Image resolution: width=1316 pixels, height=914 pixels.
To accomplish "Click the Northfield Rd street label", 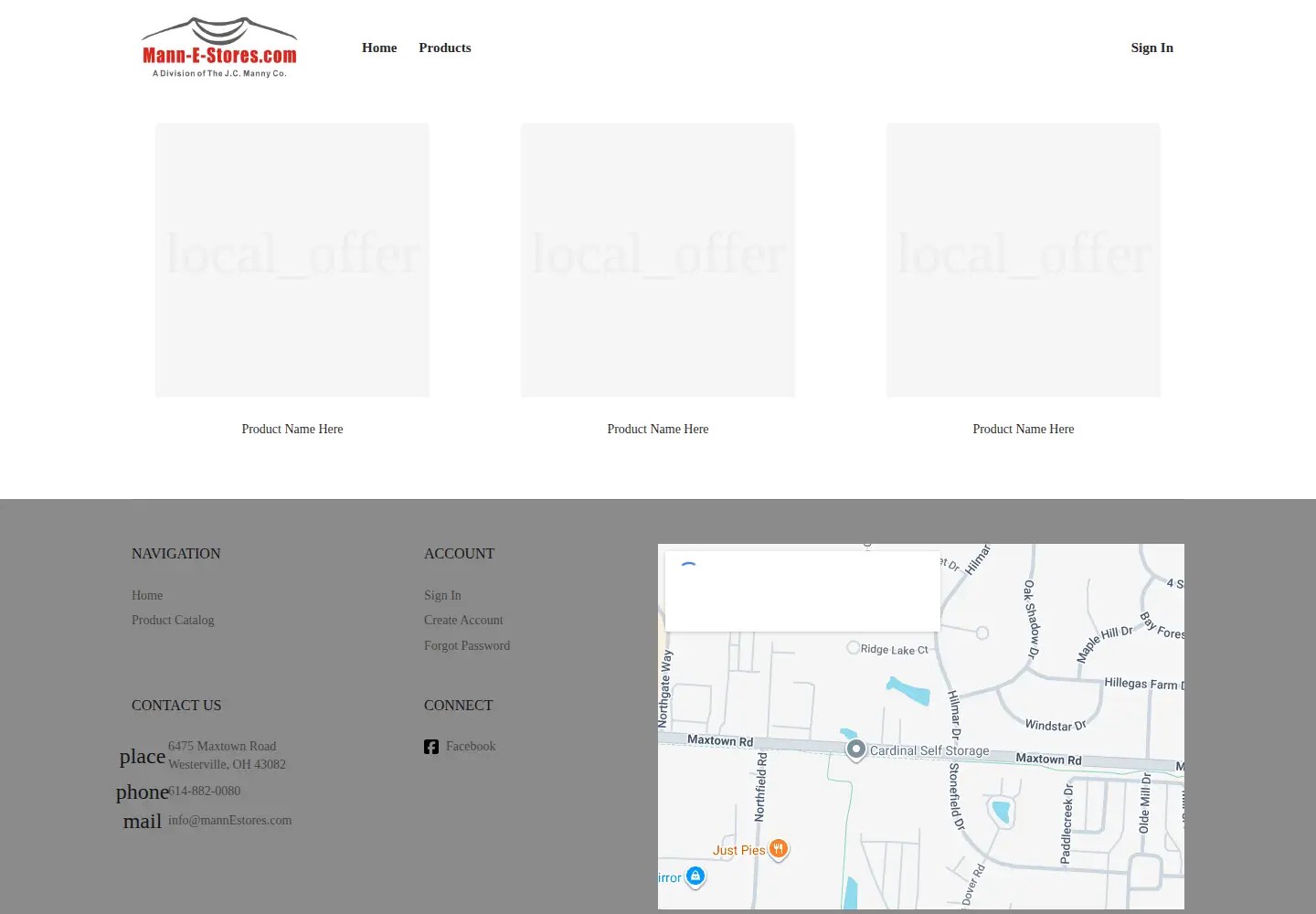I will point(760,787).
